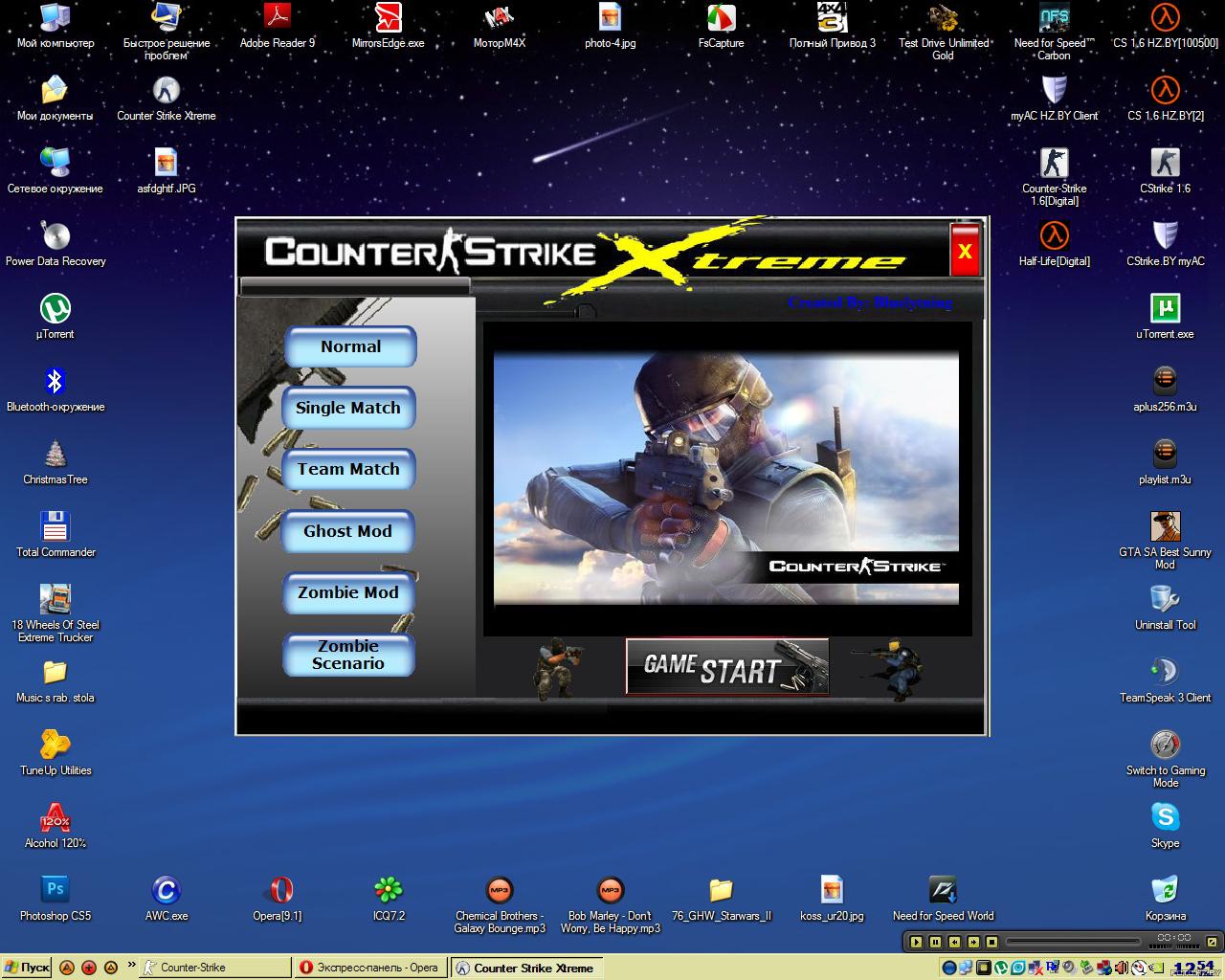Open the Photoshop CS5 shortcut
1225x980 pixels.
56,899
